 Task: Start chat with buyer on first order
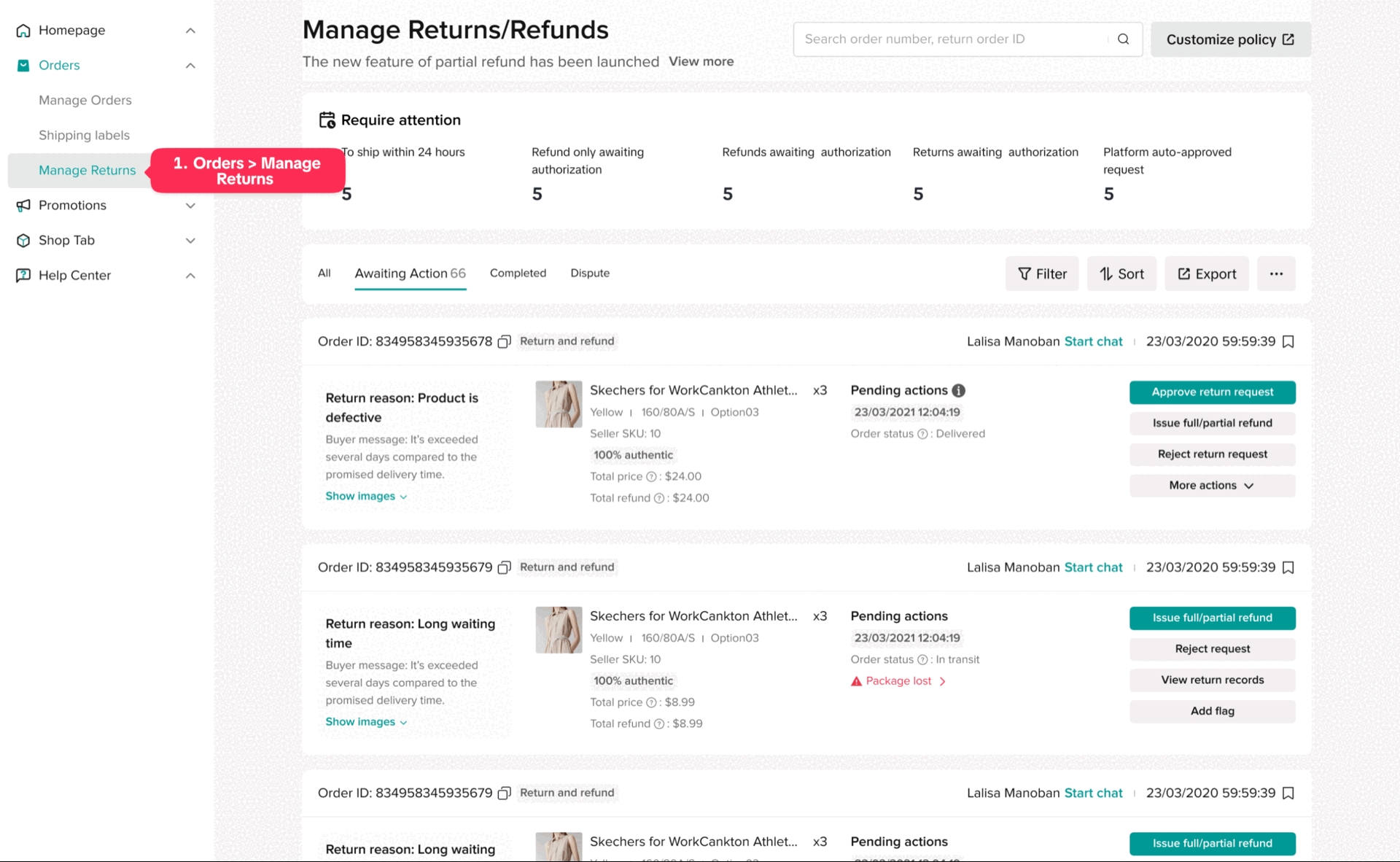click(x=1093, y=342)
